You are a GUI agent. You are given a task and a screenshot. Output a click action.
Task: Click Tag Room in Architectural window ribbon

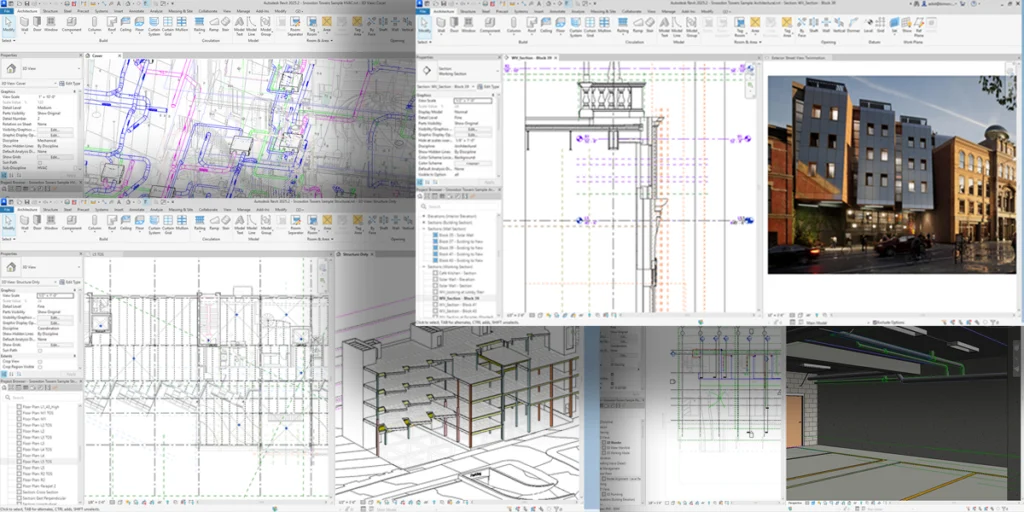pyautogui.click(x=739, y=26)
